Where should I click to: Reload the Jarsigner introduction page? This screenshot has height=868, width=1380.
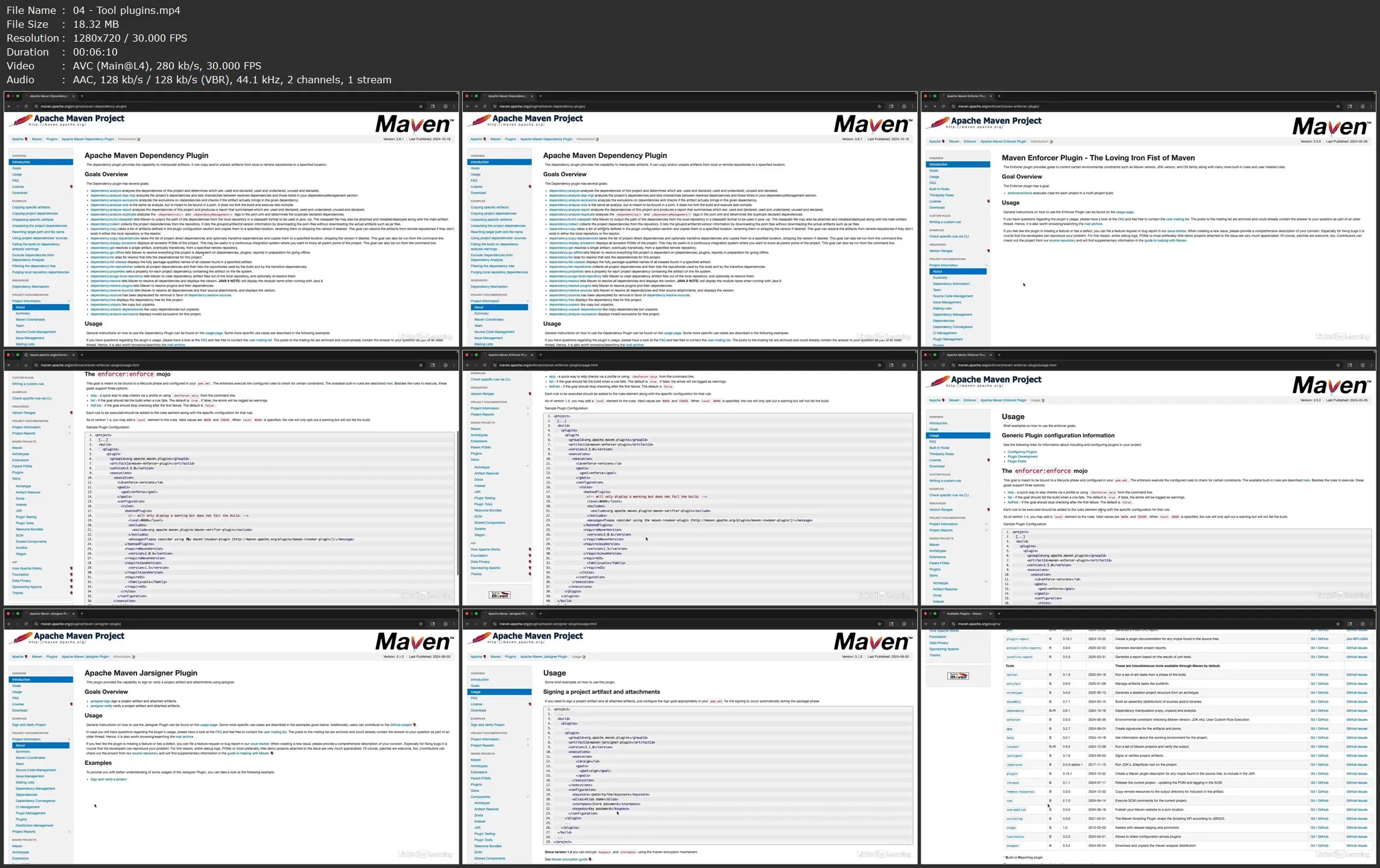click(x=26, y=624)
